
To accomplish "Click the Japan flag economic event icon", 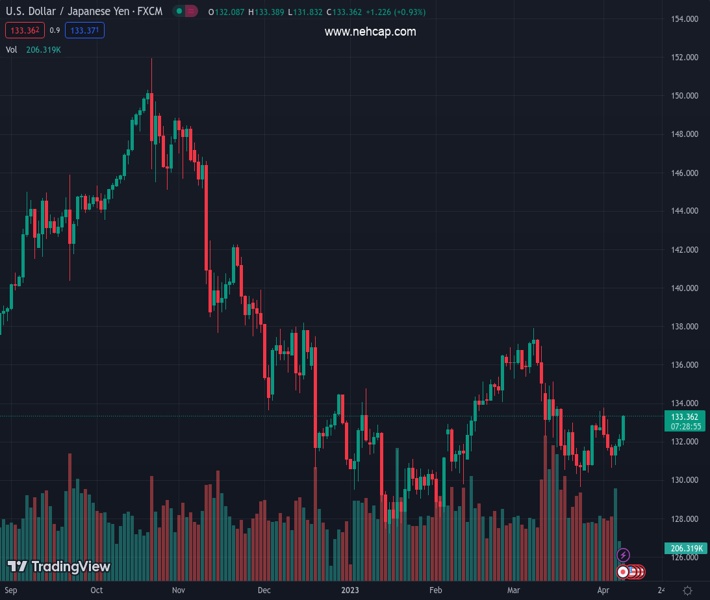I will [x=624, y=571].
